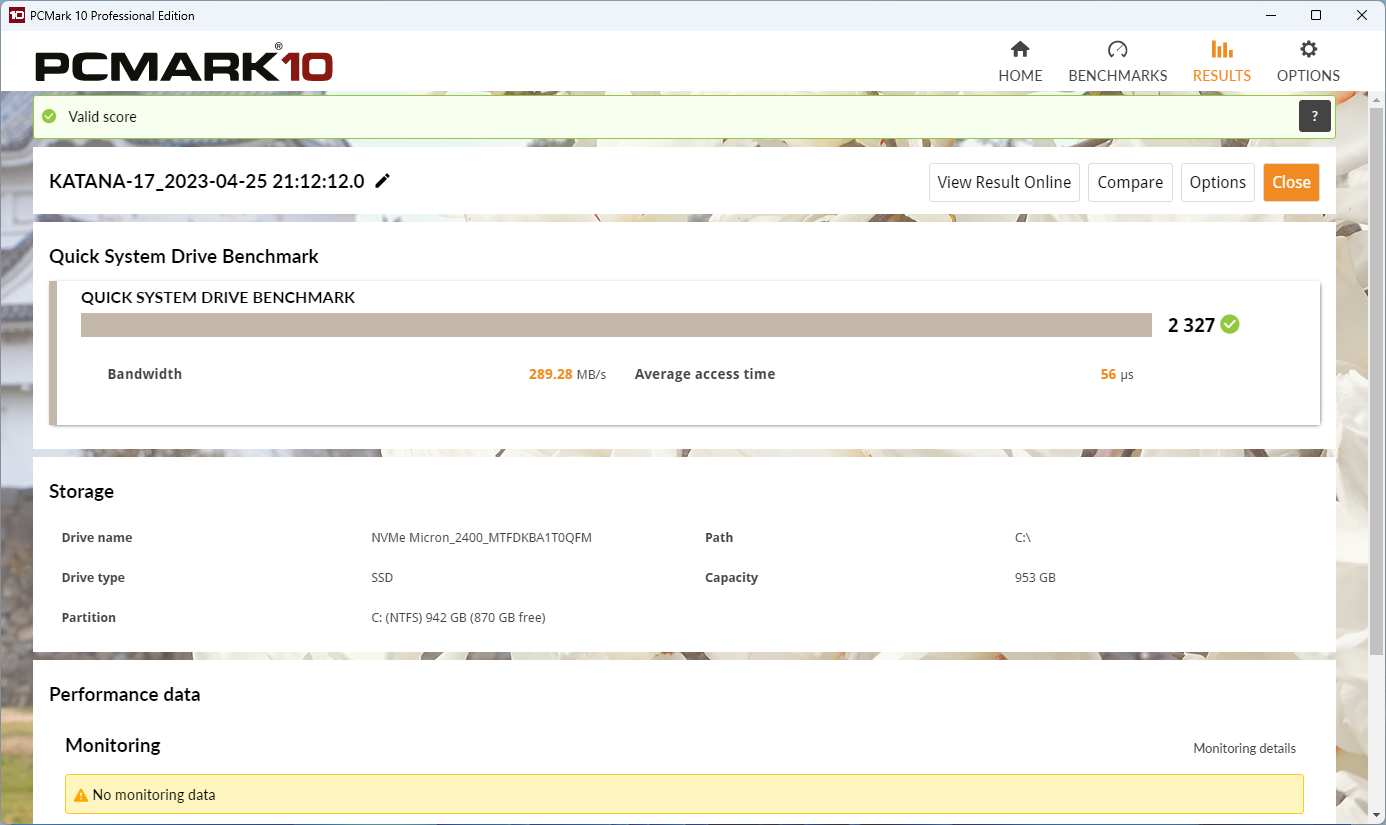Open the Monitoring details link
The image size is (1386, 825).
click(1244, 748)
